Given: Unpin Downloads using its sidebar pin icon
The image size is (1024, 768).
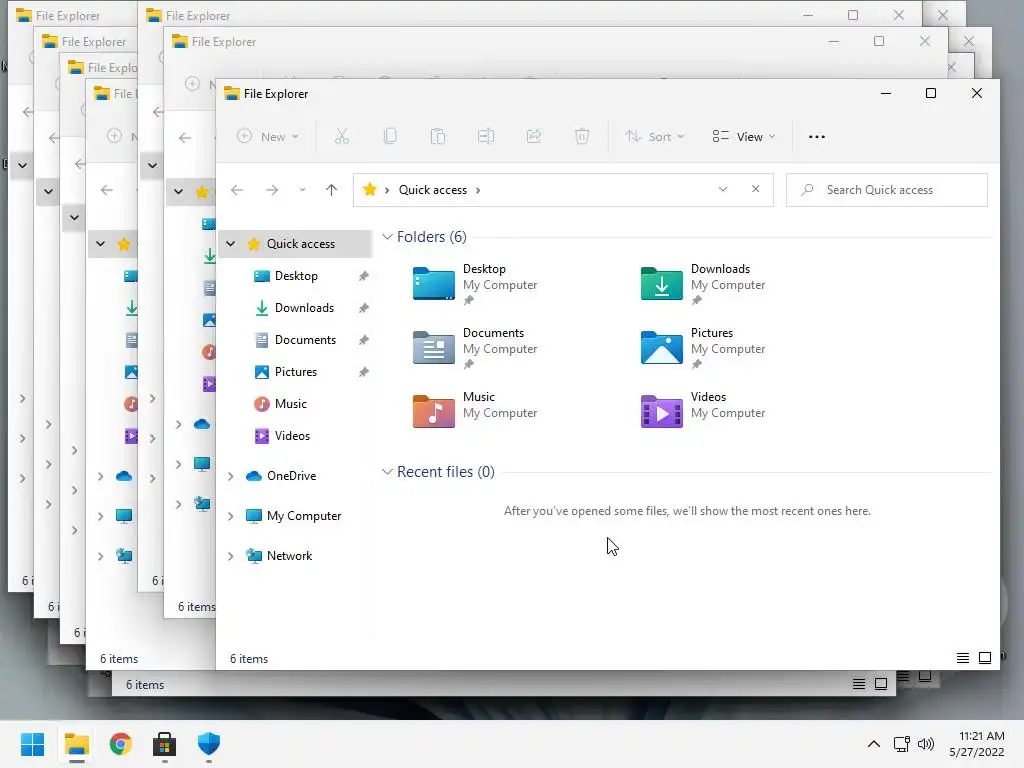Looking at the screenshot, I should pyautogui.click(x=364, y=308).
